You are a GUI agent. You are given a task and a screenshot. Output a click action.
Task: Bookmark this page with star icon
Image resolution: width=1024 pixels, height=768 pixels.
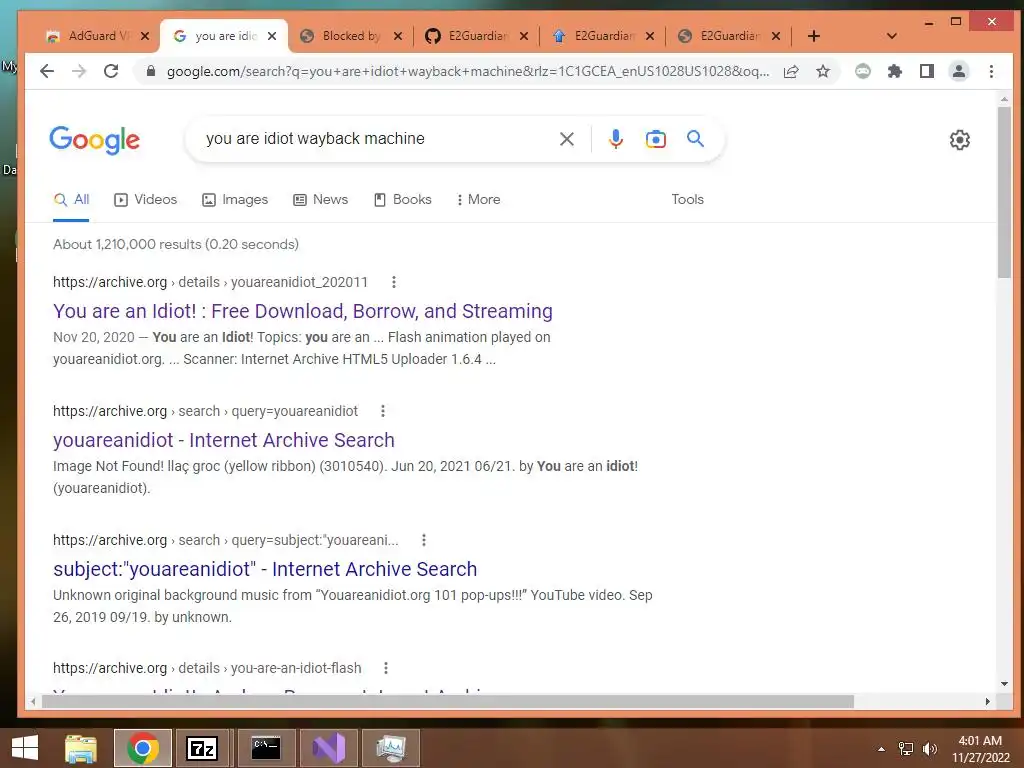(x=823, y=71)
